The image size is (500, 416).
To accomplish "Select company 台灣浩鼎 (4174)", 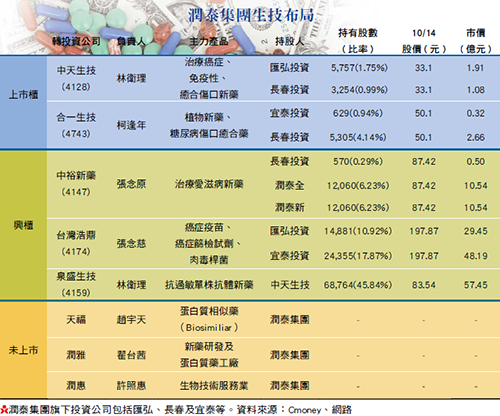I will [76, 243].
